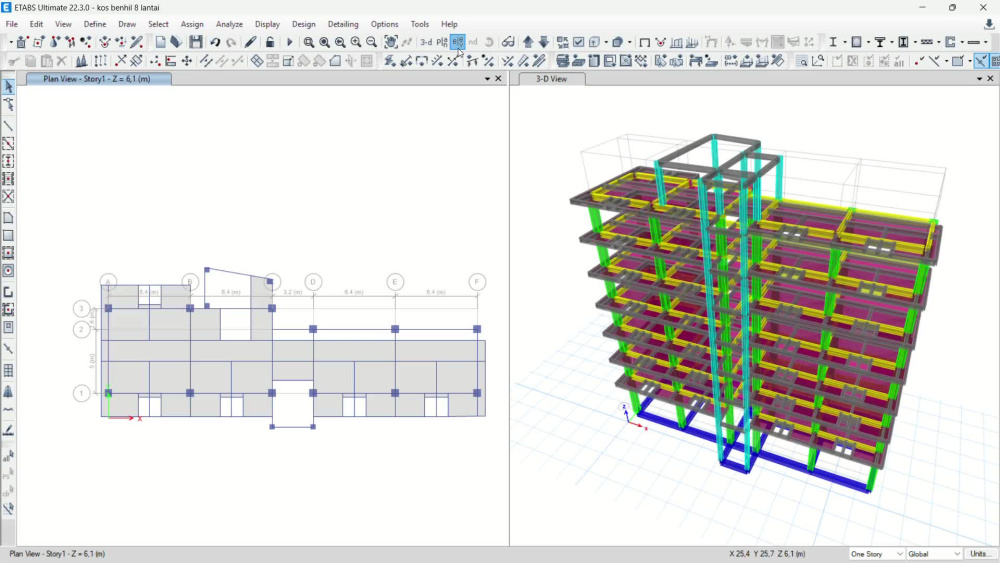Click the Move Joints/Frames/Shells icon

coord(187,61)
